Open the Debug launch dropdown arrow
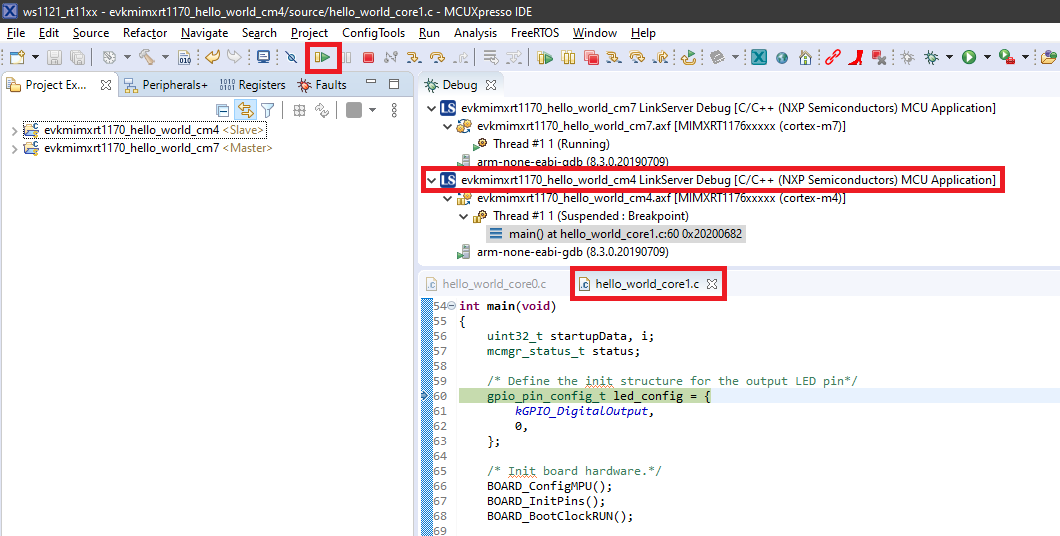 coord(950,58)
